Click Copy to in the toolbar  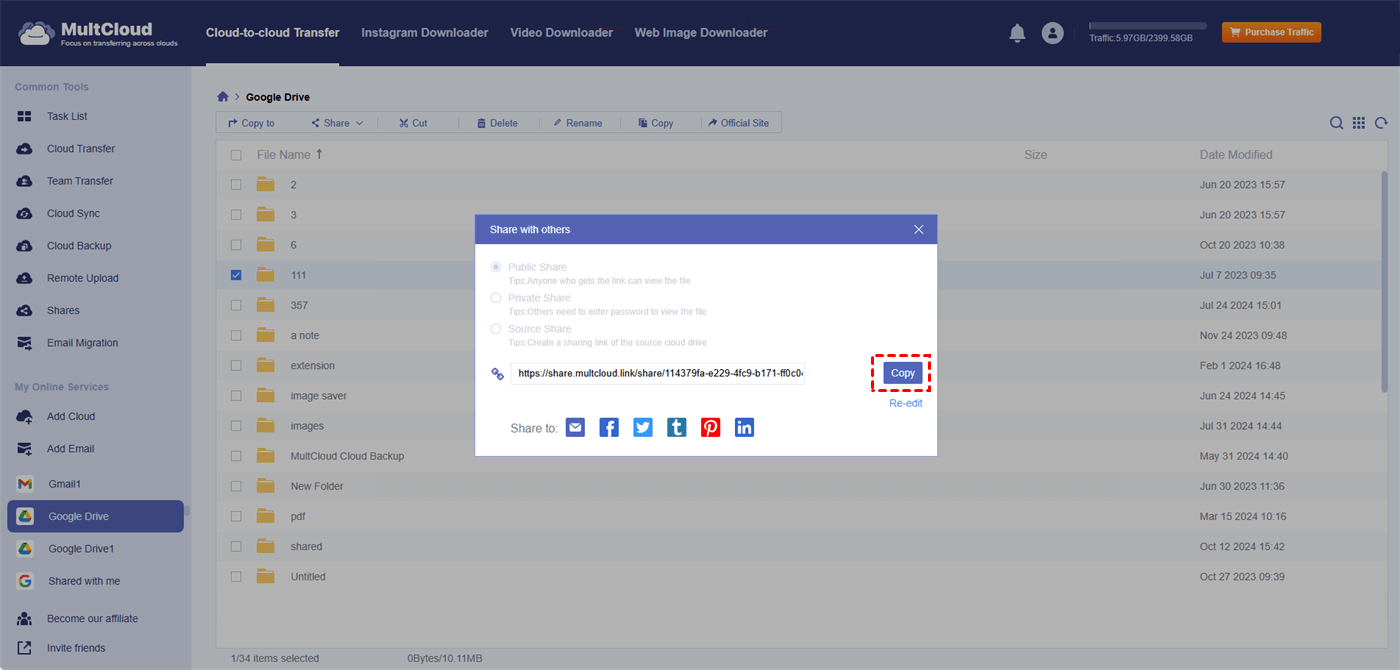[251, 123]
